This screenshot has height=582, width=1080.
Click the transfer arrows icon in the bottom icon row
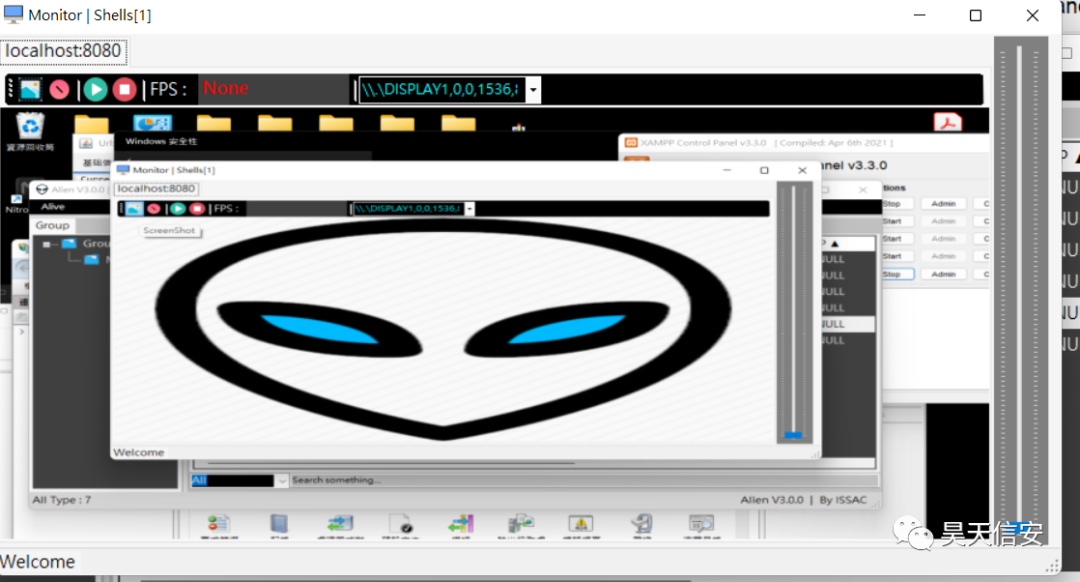pos(340,523)
